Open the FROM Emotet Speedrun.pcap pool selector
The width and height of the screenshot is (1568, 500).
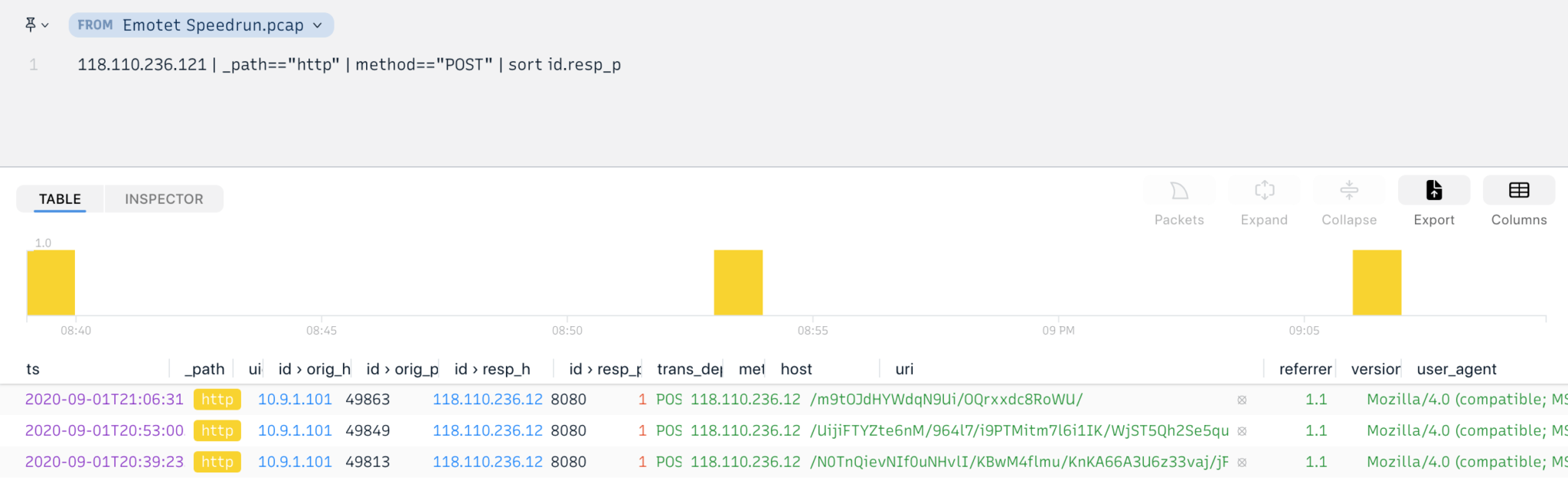[201, 25]
